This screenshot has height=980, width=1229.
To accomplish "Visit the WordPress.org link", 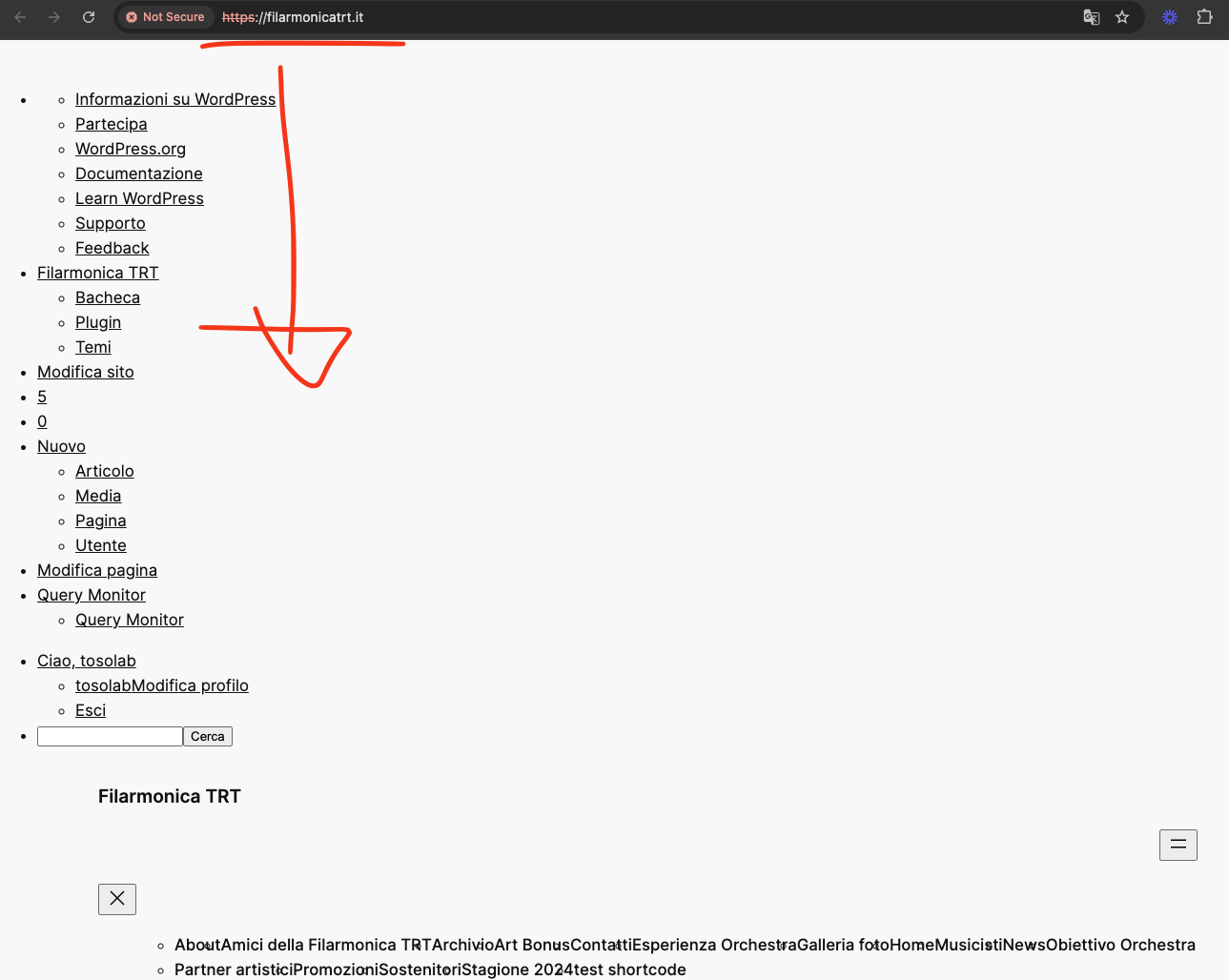I will 131,149.
